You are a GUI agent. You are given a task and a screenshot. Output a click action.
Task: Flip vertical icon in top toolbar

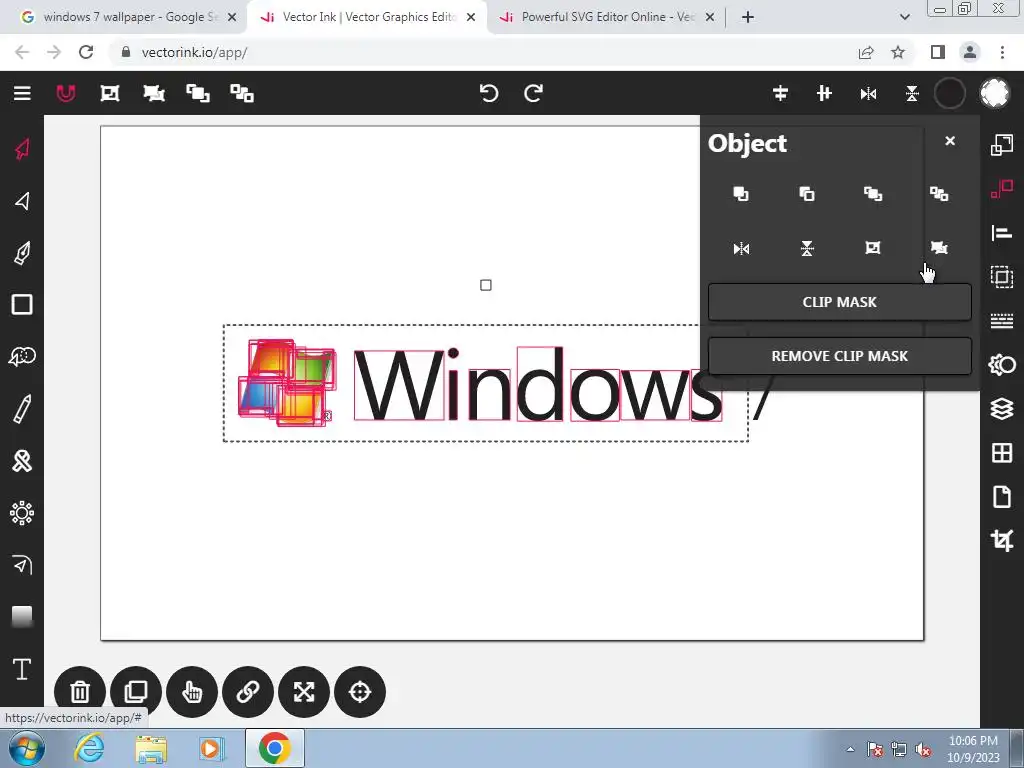pyautogui.click(x=912, y=94)
